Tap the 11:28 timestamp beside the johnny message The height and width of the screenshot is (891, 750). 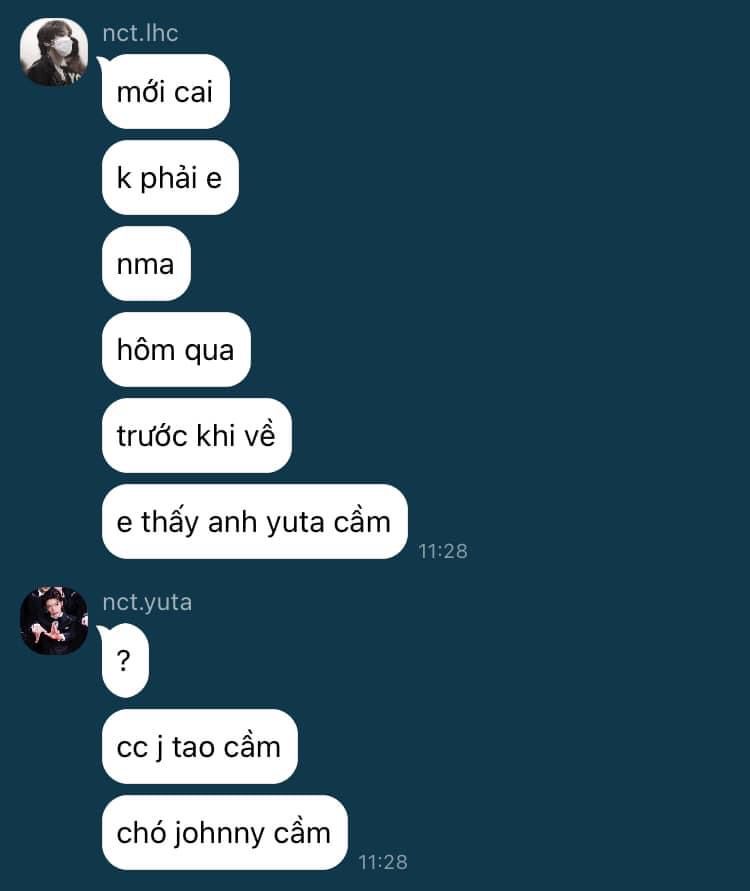(383, 862)
